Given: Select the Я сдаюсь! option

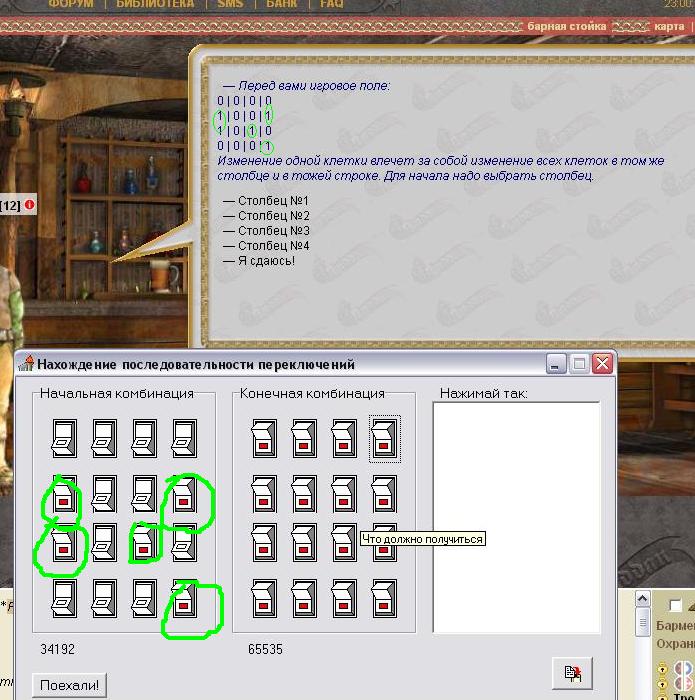Looking at the screenshot, I should (266, 261).
